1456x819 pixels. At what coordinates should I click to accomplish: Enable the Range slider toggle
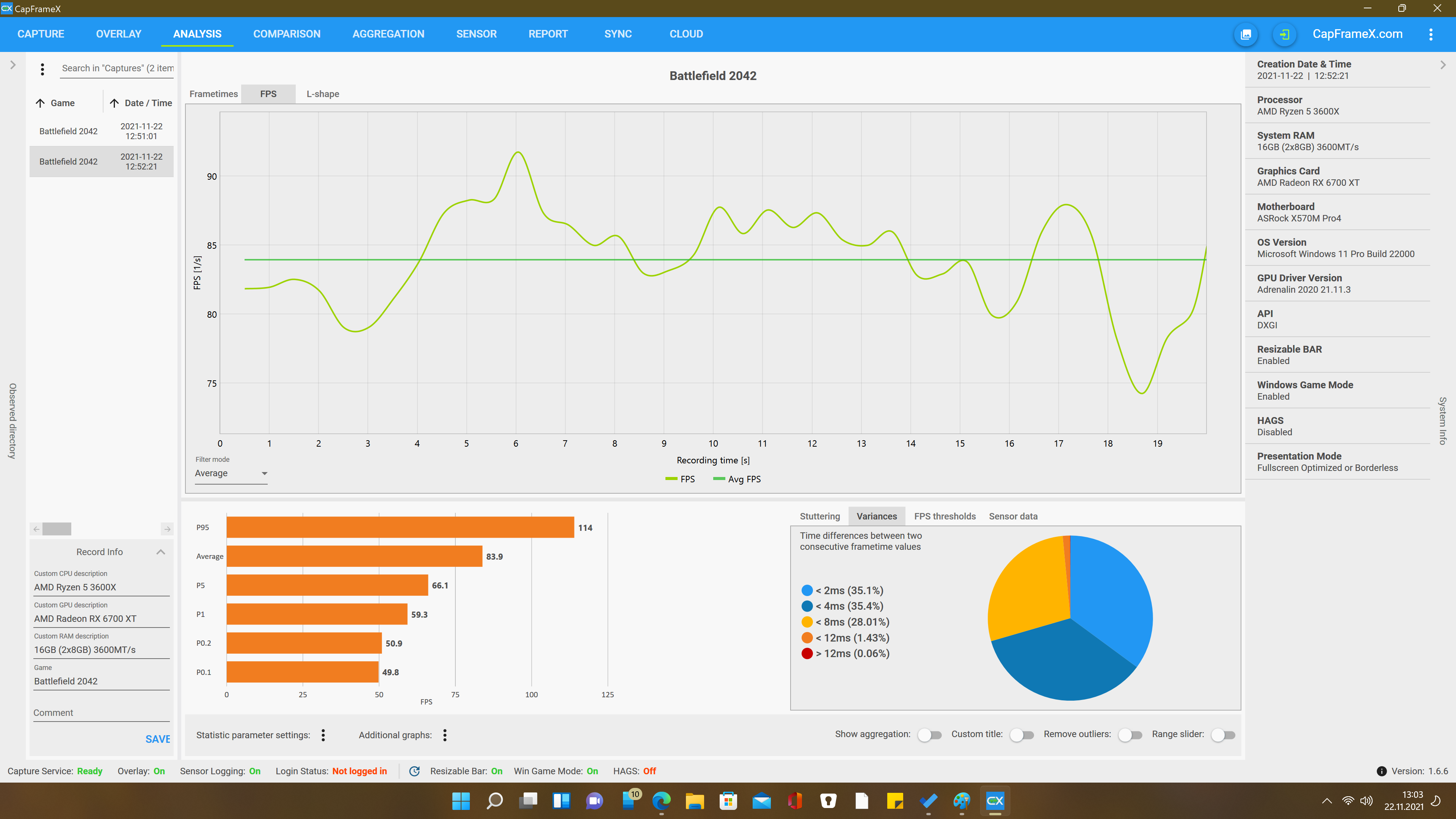tap(1223, 735)
